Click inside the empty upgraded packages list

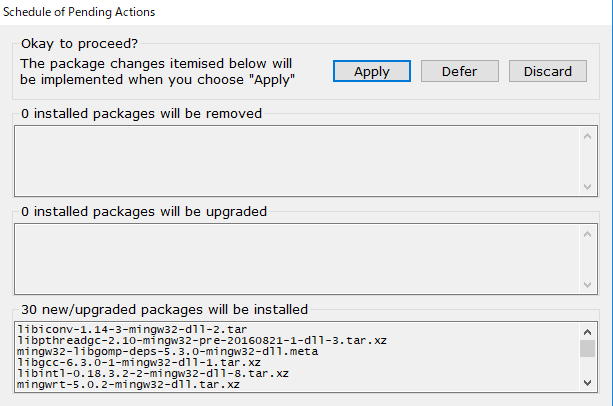[x=296, y=258]
